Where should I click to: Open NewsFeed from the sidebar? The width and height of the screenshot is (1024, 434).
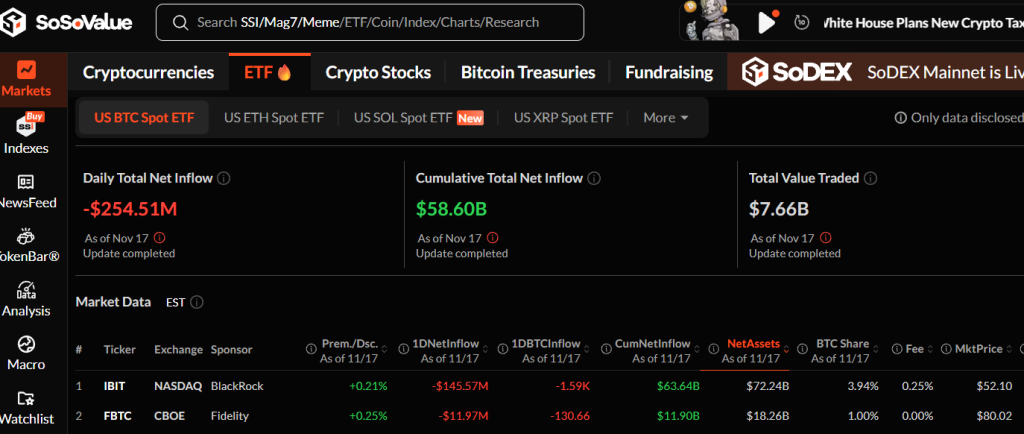tap(26, 192)
